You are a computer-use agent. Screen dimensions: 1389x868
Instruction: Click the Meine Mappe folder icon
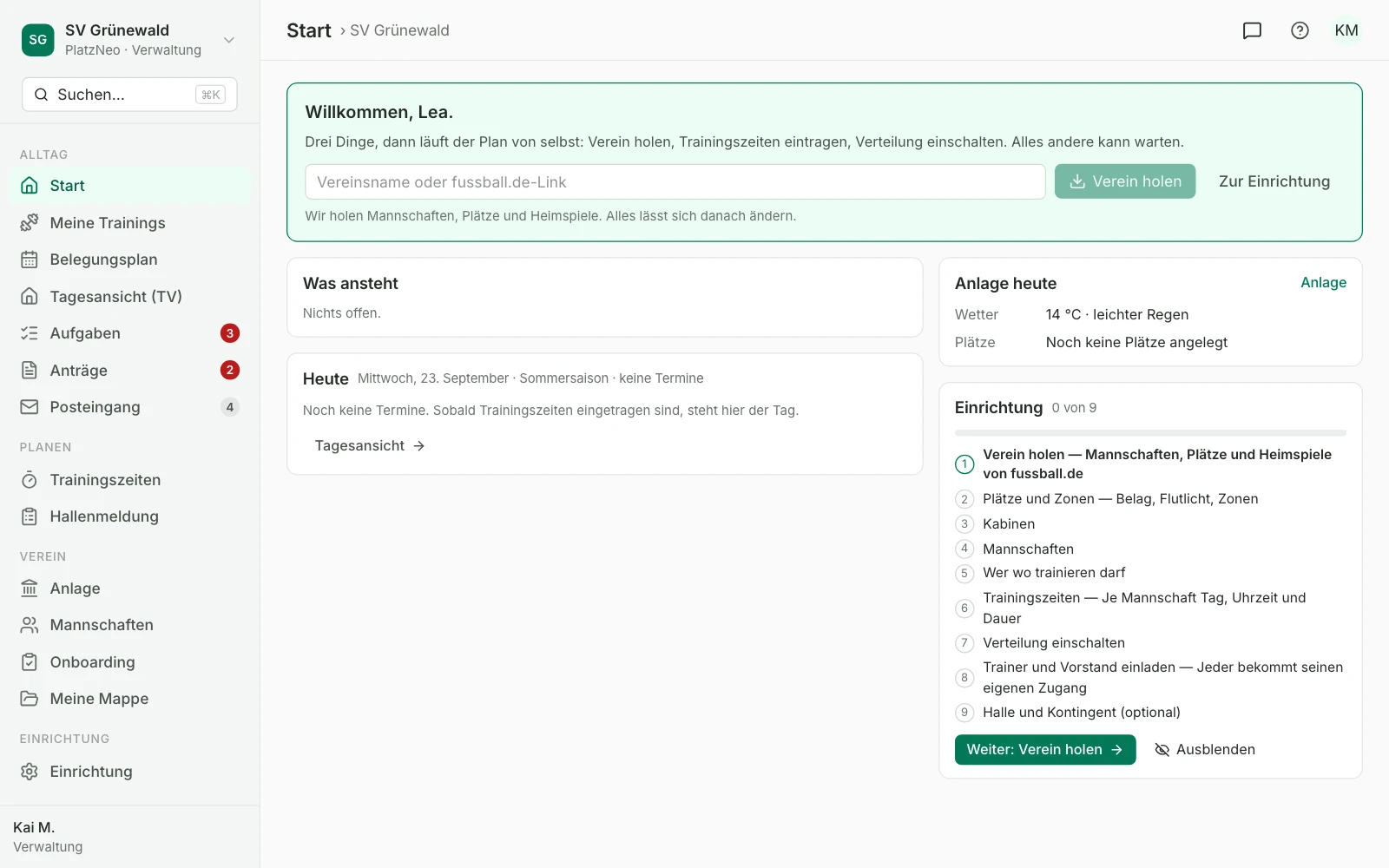click(30, 699)
